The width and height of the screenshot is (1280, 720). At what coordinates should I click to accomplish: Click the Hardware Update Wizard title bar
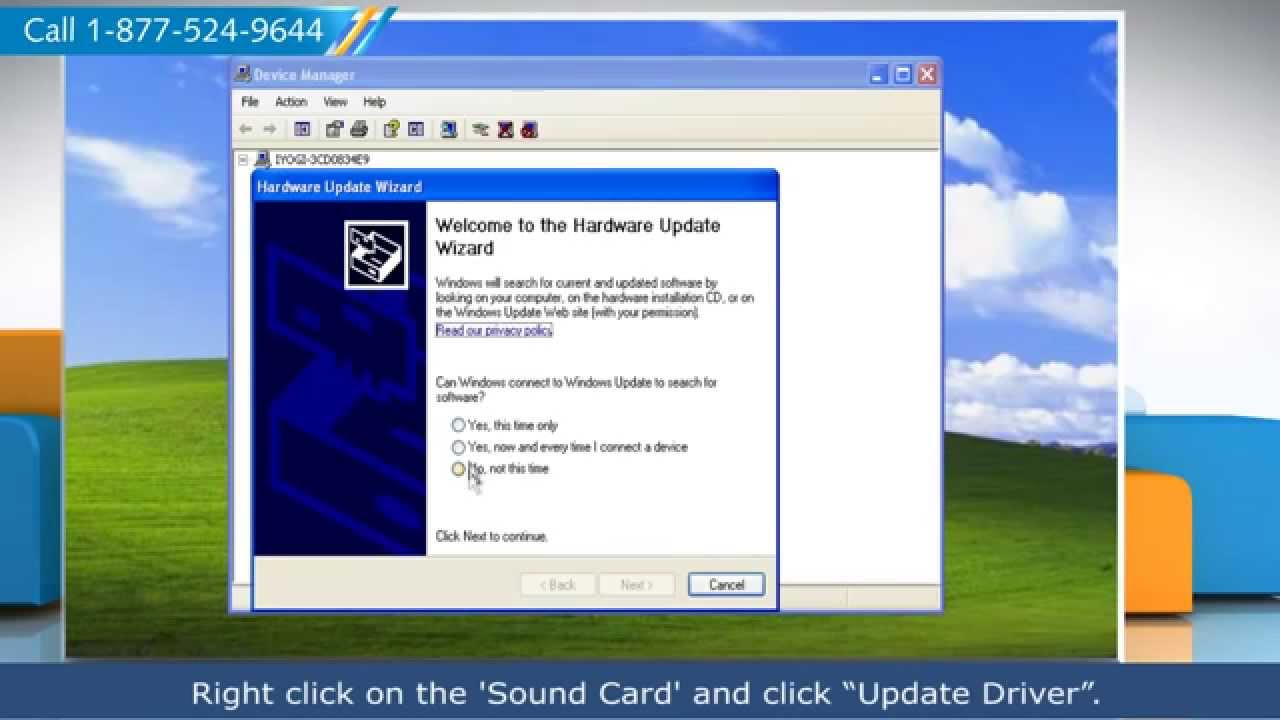click(515, 186)
